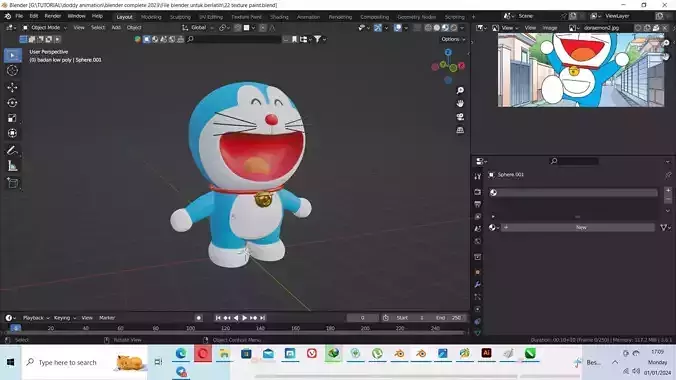The height and width of the screenshot is (380, 676).
Task: Add a material slot with plus
Action: [x=668, y=190]
